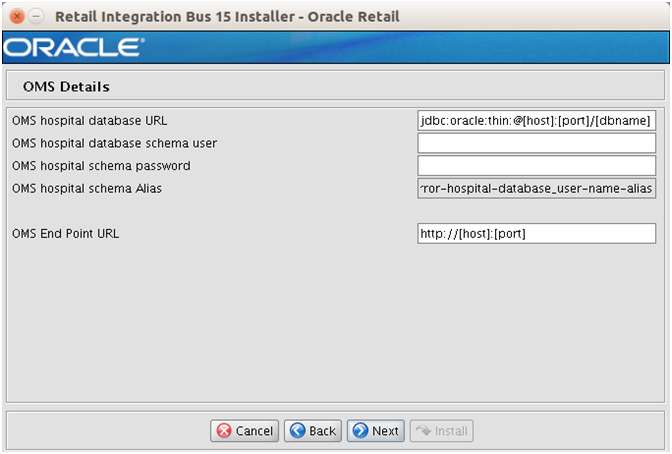Click the "OMS End Point URL" label
This screenshot has height=454, width=672.
tap(66, 234)
